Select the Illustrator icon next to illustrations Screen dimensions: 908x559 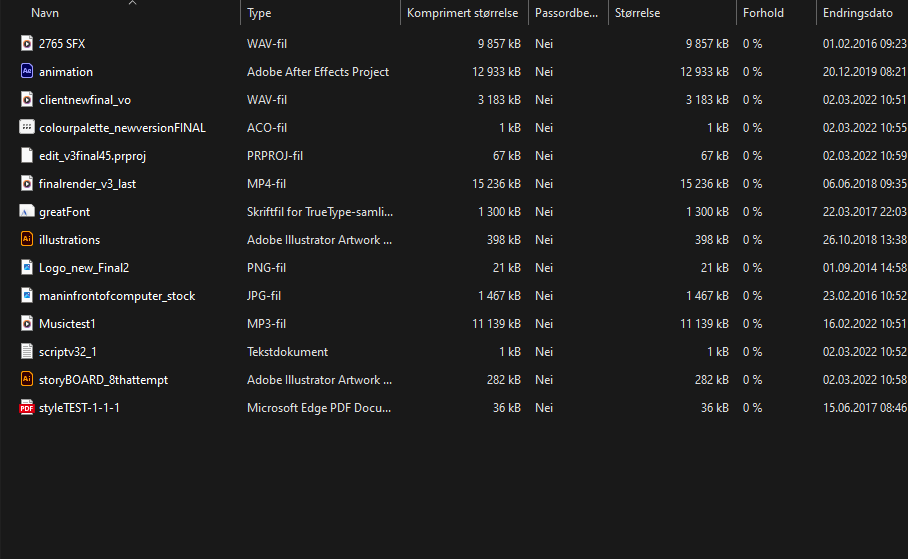coord(27,240)
